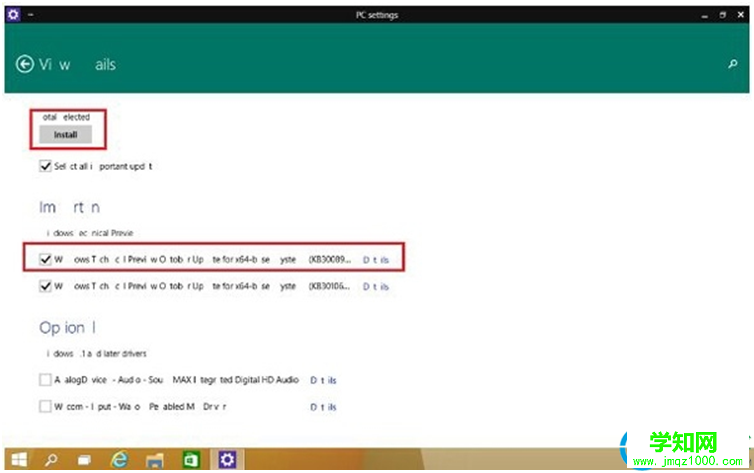Minimize the PC settings window
Image resolution: width=754 pixels, height=473 pixels.
pos(704,15)
